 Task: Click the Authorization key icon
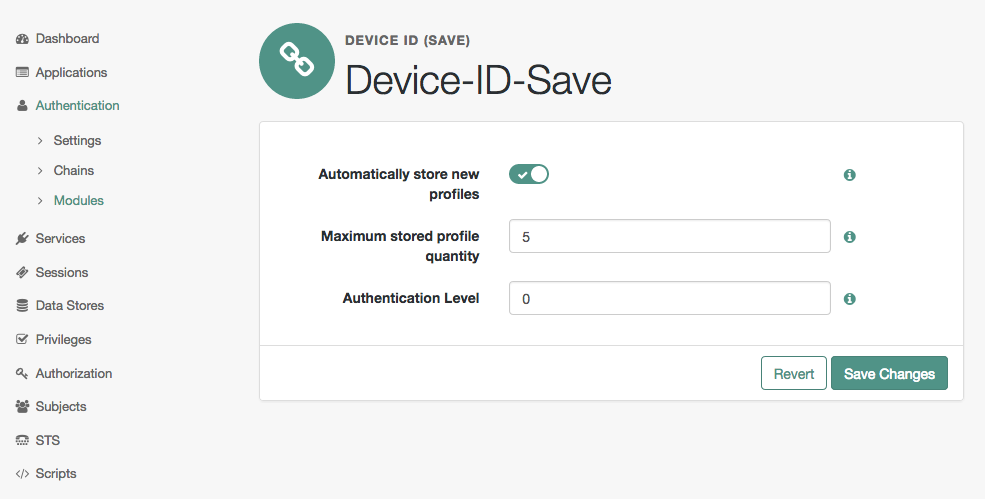click(22, 373)
